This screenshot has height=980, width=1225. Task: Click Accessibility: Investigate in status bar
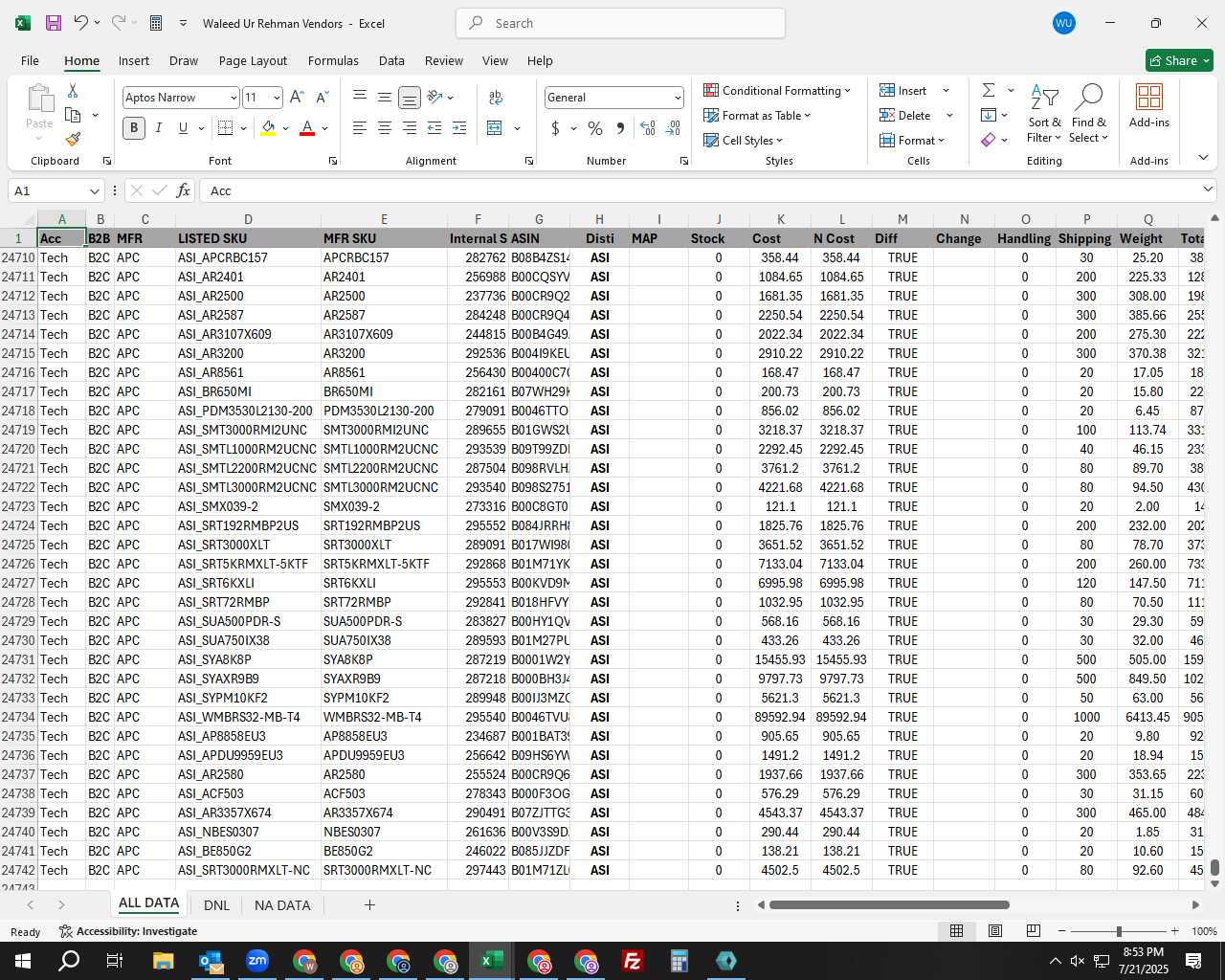tap(128, 931)
